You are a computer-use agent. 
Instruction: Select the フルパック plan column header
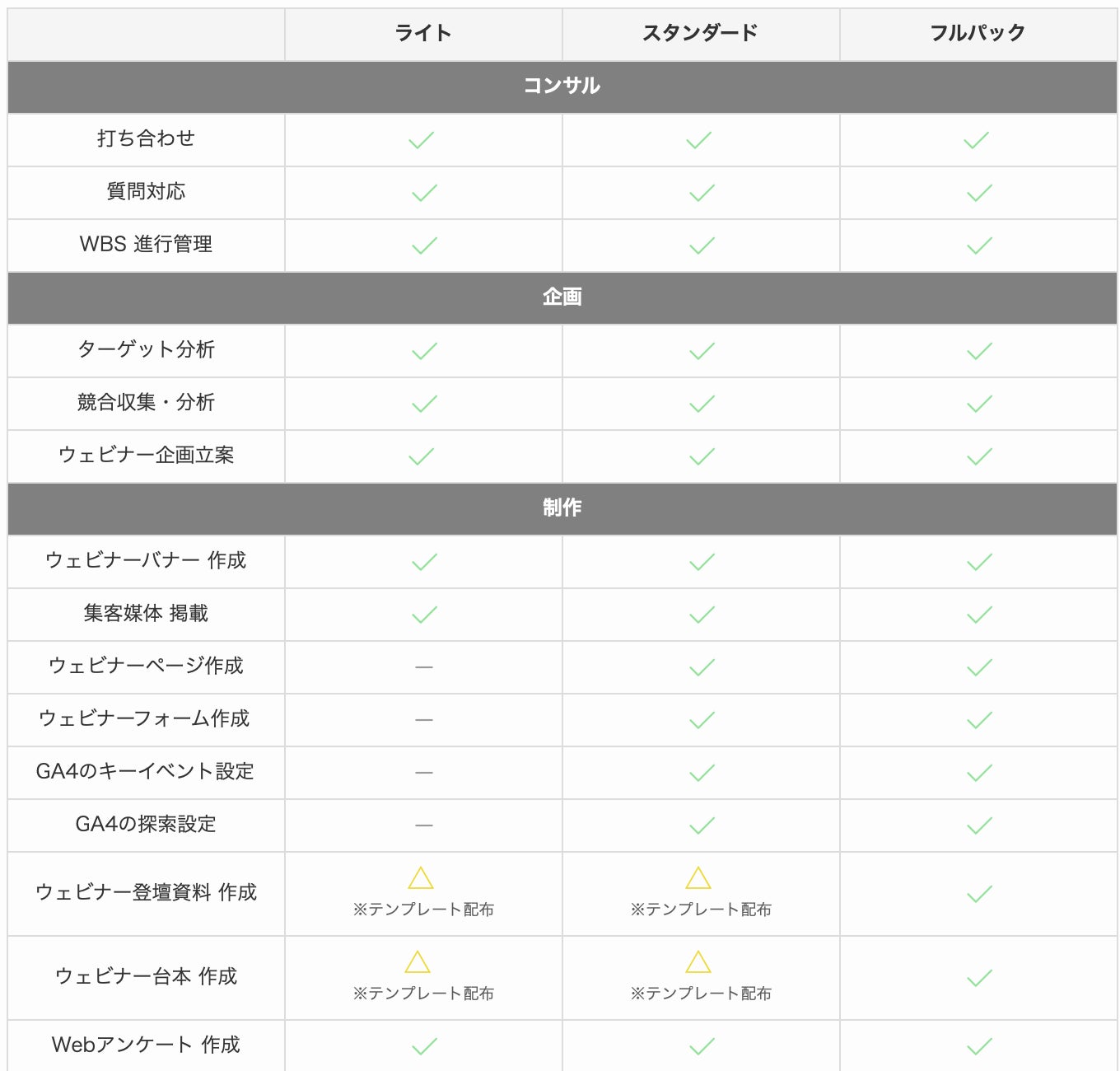978,33
